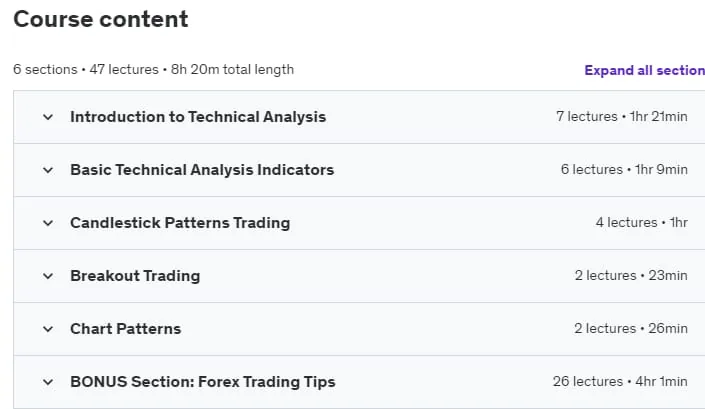Expand the Introduction to Technical Analysis chevron
This screenshot has width=705, height=409.
(48, 117)
